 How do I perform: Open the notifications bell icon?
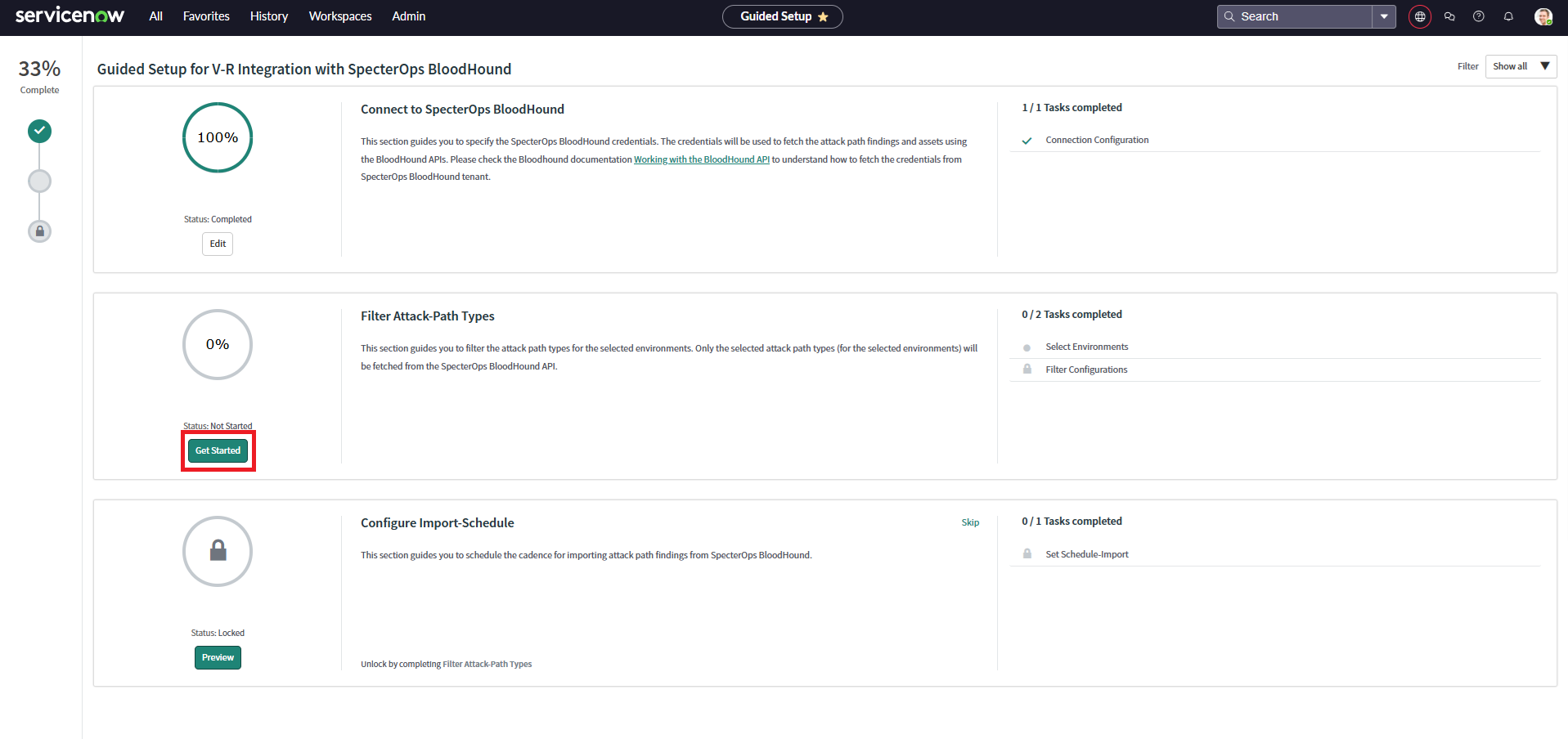click(1508, 16)
